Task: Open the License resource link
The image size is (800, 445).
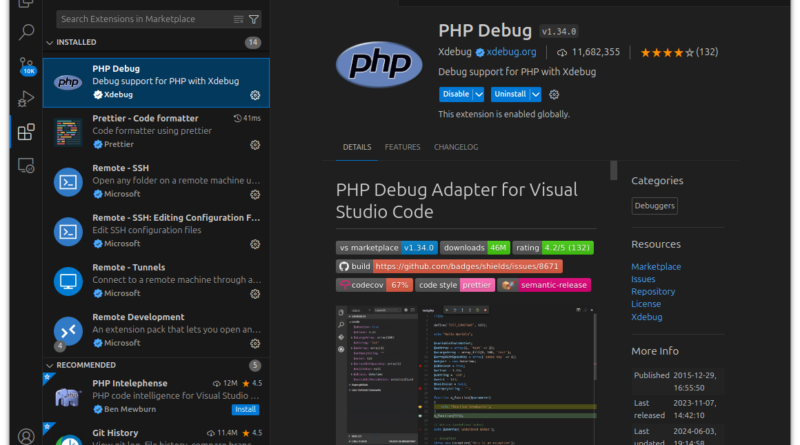Action: pos(646,304)
